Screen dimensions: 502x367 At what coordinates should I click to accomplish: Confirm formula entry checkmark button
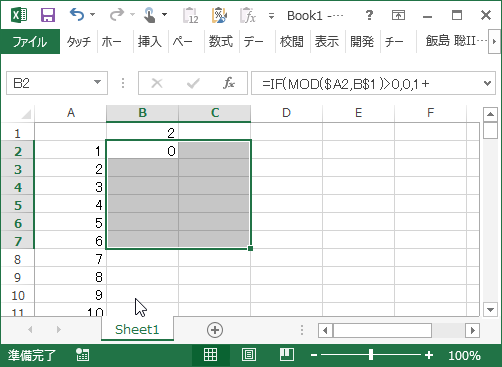(x=193, y=83)
